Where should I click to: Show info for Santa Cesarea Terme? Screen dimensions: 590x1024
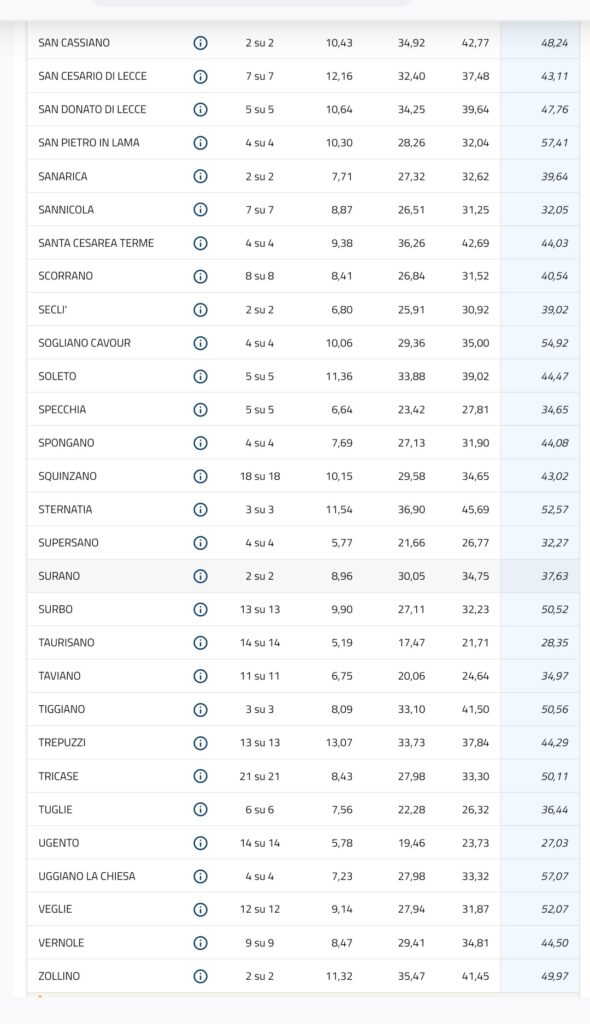pyautogui.click(x=201, y=243)
